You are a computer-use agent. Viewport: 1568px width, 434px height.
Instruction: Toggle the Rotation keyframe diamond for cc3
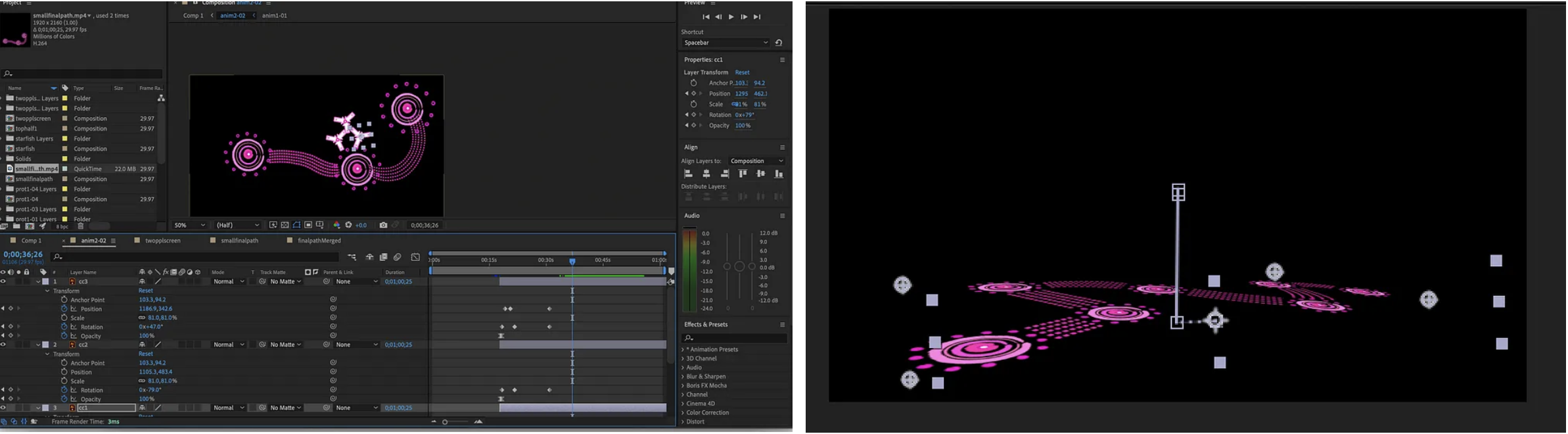pyautogui.click(x=11, y=326)
